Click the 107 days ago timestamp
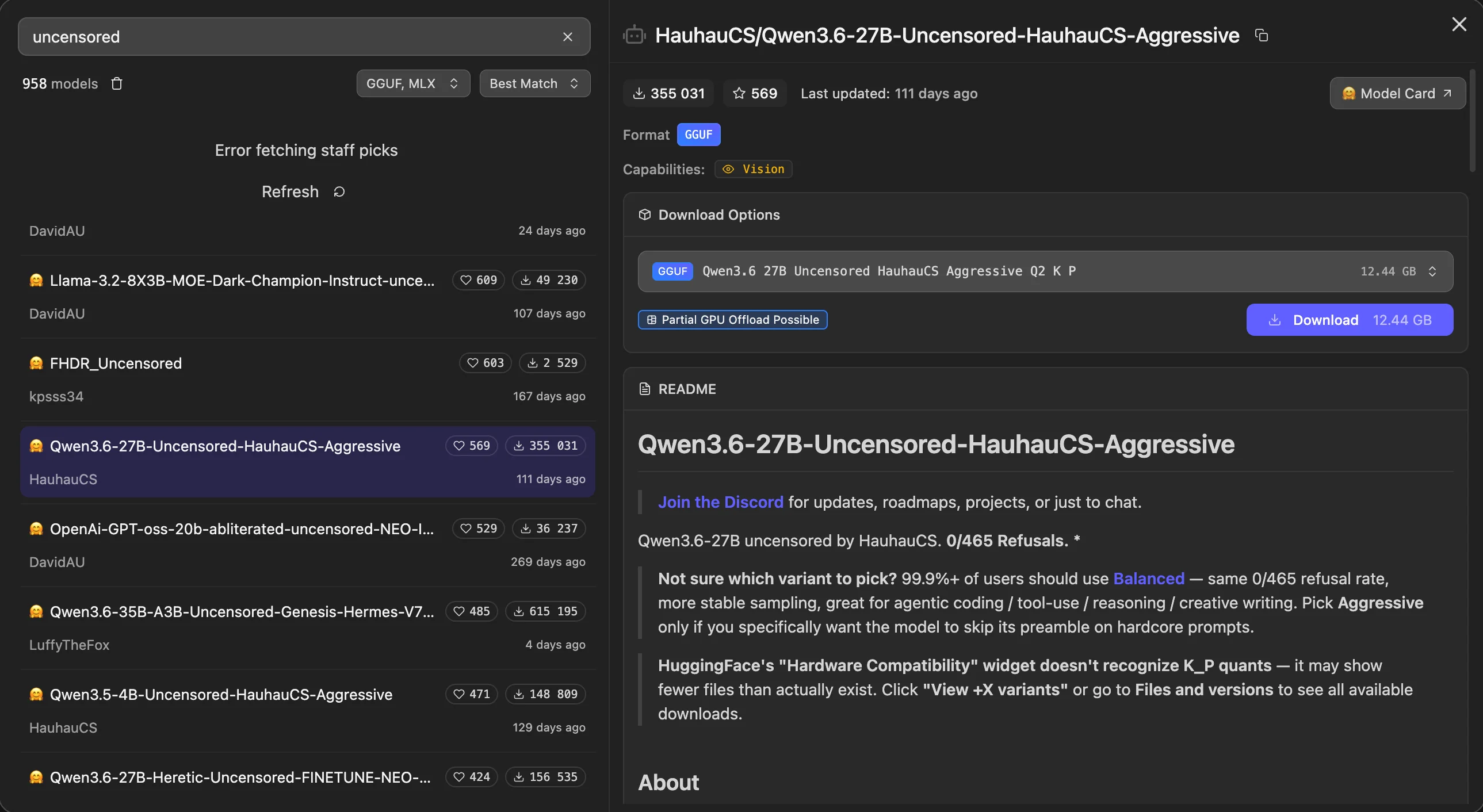Image resolution: width=1483 pixels, height=812 pixels. [549, 313]
